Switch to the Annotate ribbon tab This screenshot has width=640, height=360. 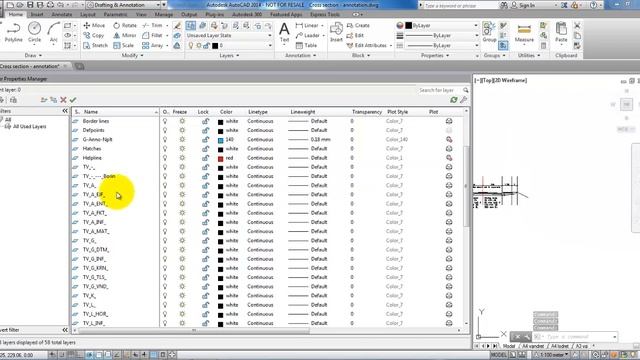pos(62,14)
